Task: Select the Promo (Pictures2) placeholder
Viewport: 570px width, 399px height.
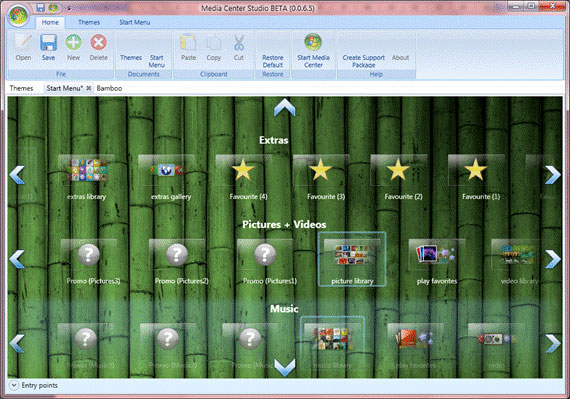Action: tap(181, 262)
